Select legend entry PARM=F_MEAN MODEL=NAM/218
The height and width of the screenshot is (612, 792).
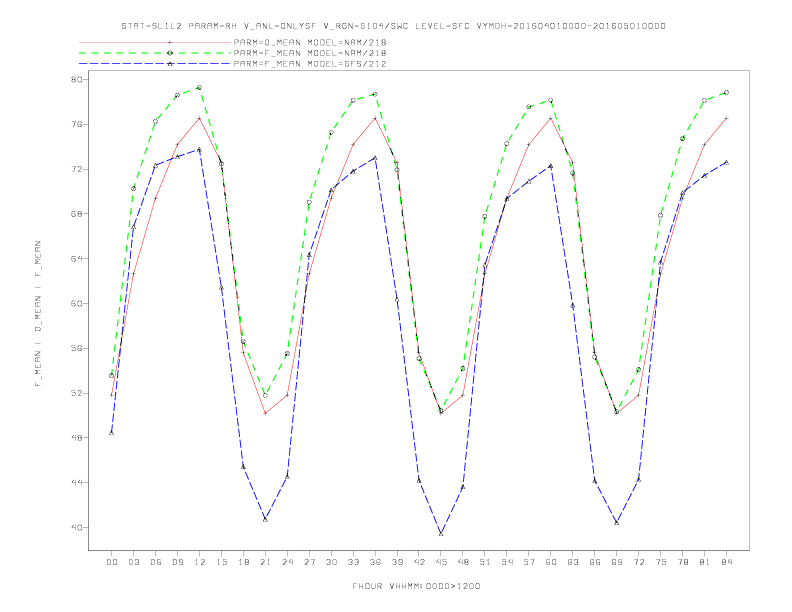(x=310, y=53)
